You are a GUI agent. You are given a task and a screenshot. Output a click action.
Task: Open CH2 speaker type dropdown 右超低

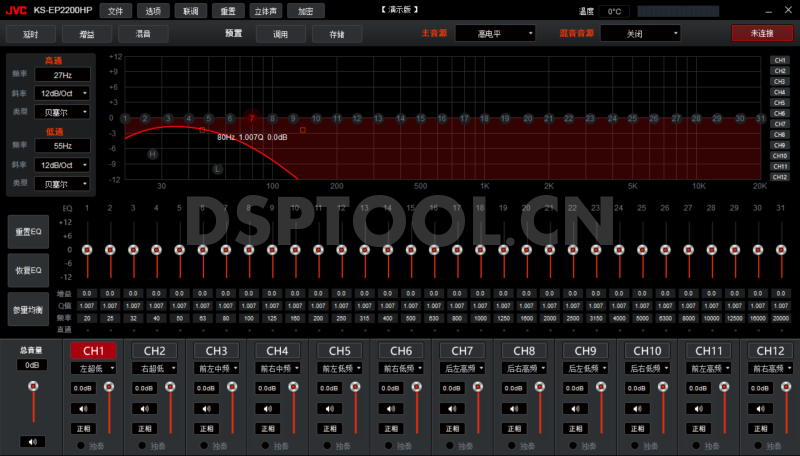[x=150, y=368]
